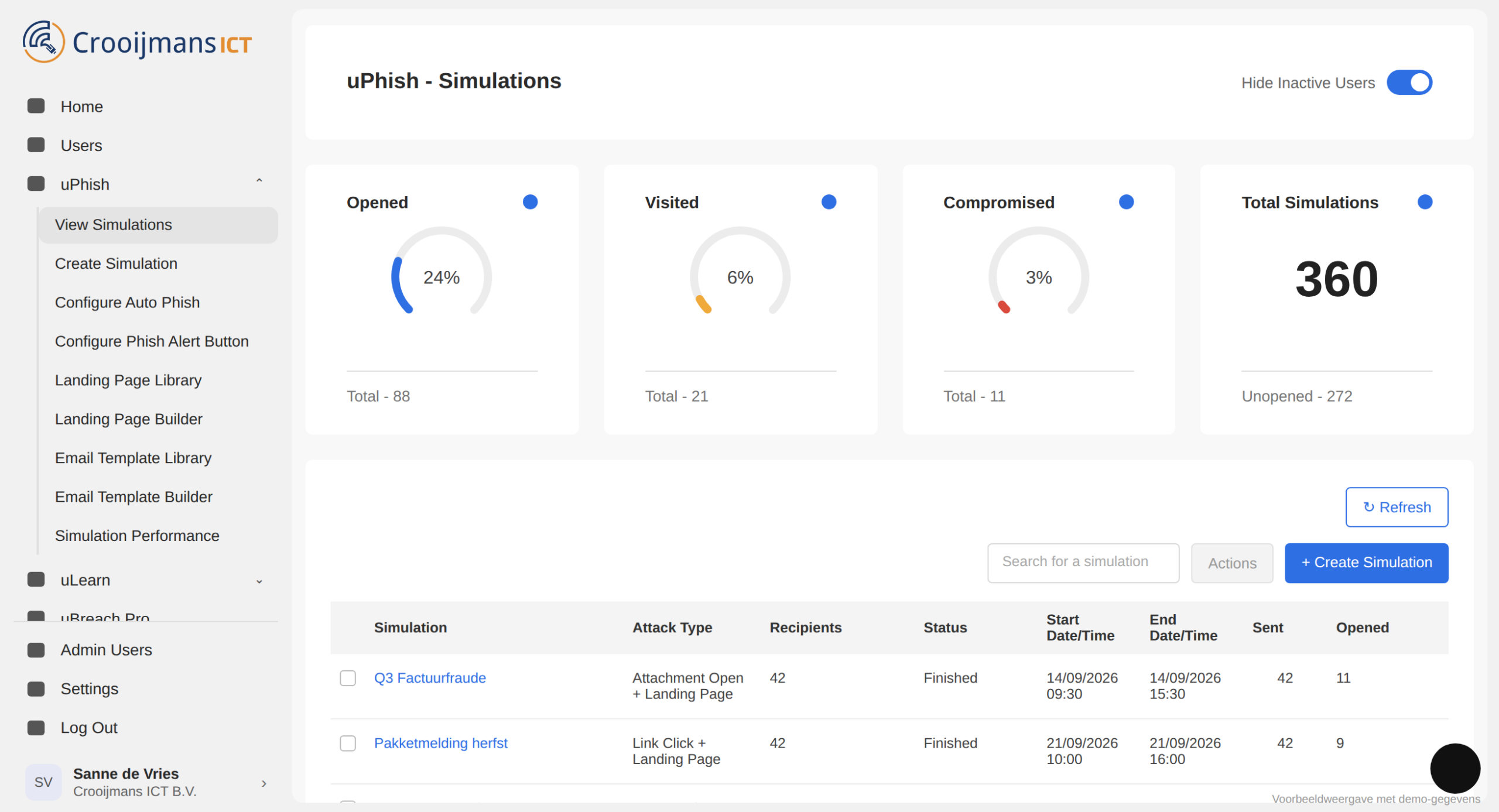
Task: Click the Users sidebar icon
Action: [36, 145]
